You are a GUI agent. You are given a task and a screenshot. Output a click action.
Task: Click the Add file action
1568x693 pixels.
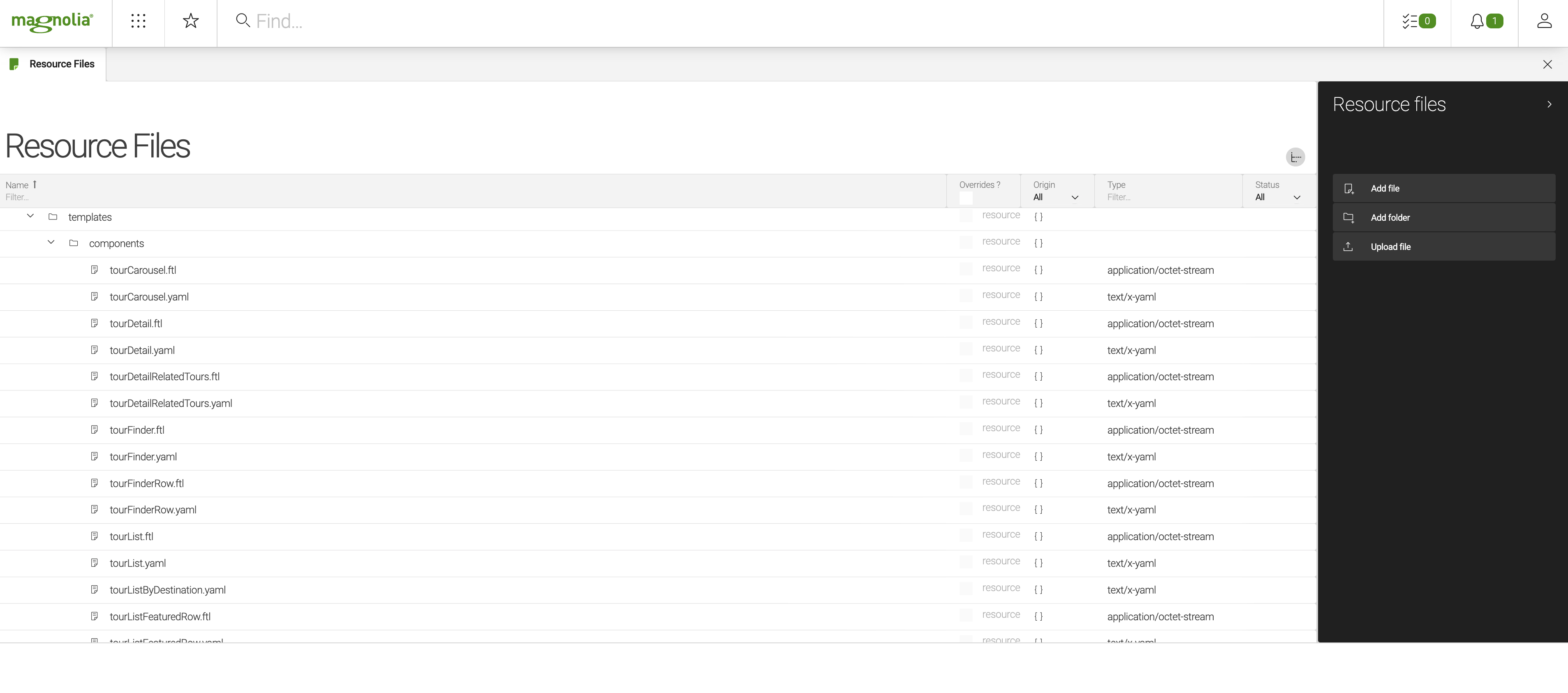pyautogui.click(x=1443, y=189)
